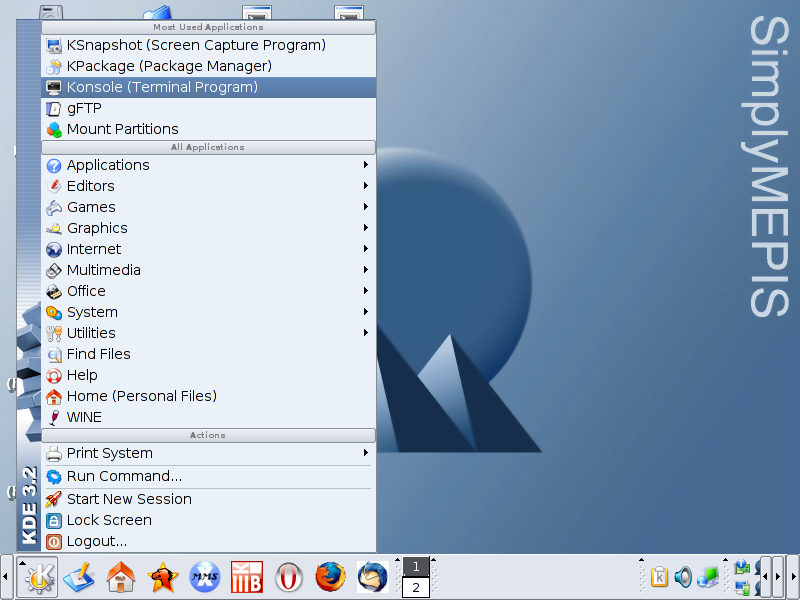Select virtual desktop 1 in pager
The width and height of the screenshot is (800, 600).
pos(416,567)
